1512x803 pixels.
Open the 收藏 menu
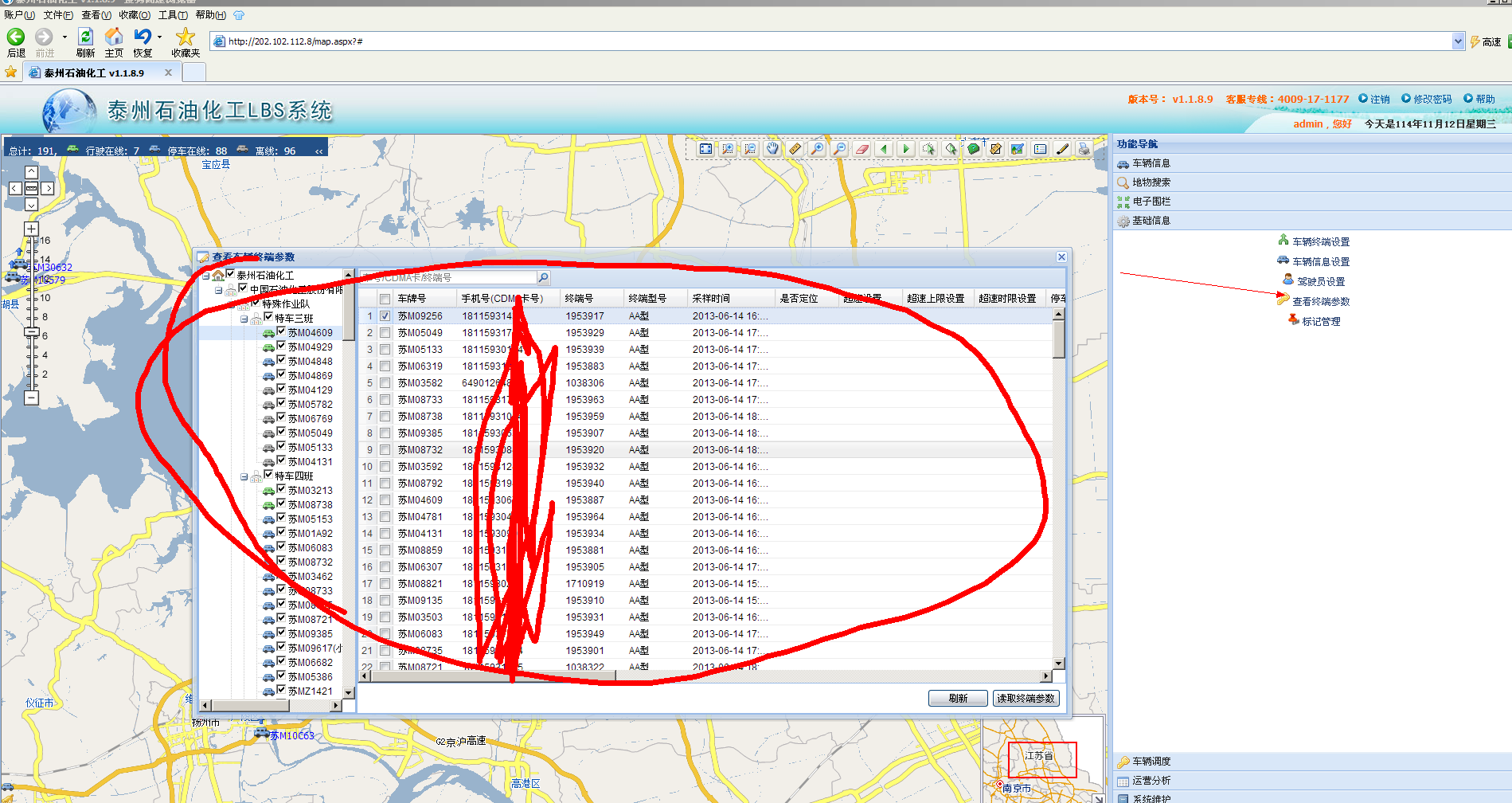pos(135,15)
